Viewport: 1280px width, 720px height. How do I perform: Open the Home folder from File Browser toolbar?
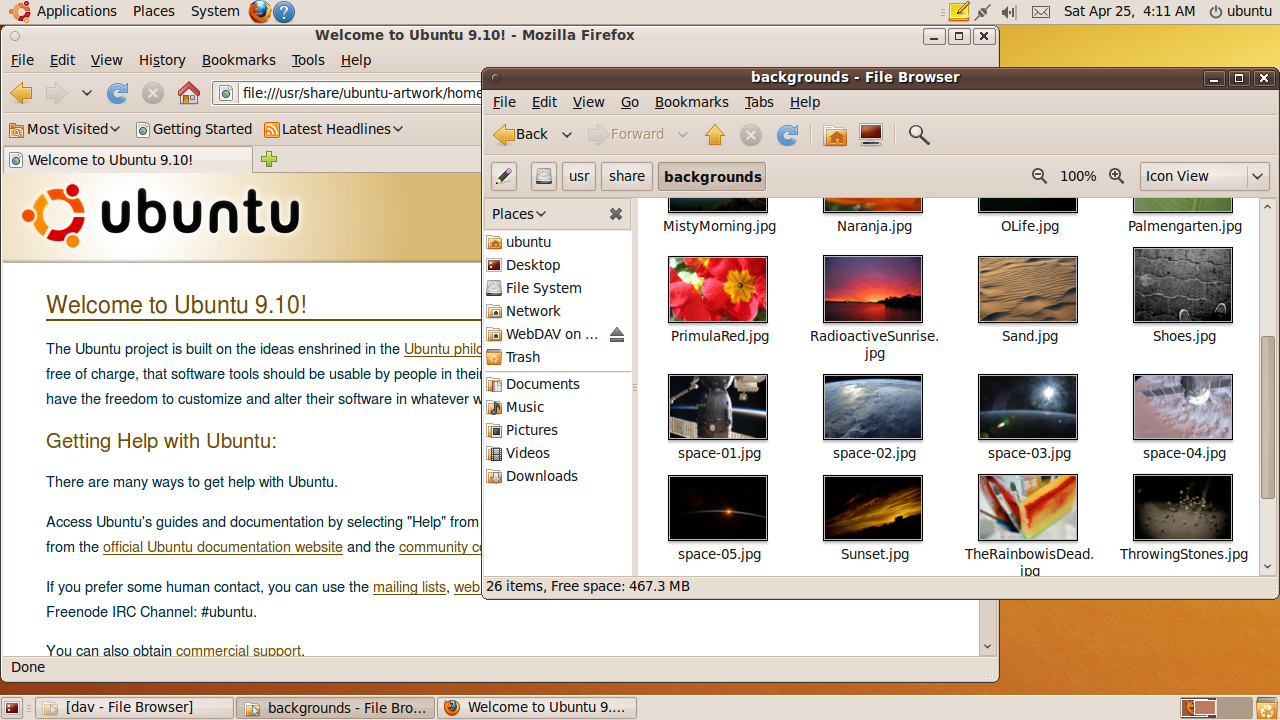(835, 135)
